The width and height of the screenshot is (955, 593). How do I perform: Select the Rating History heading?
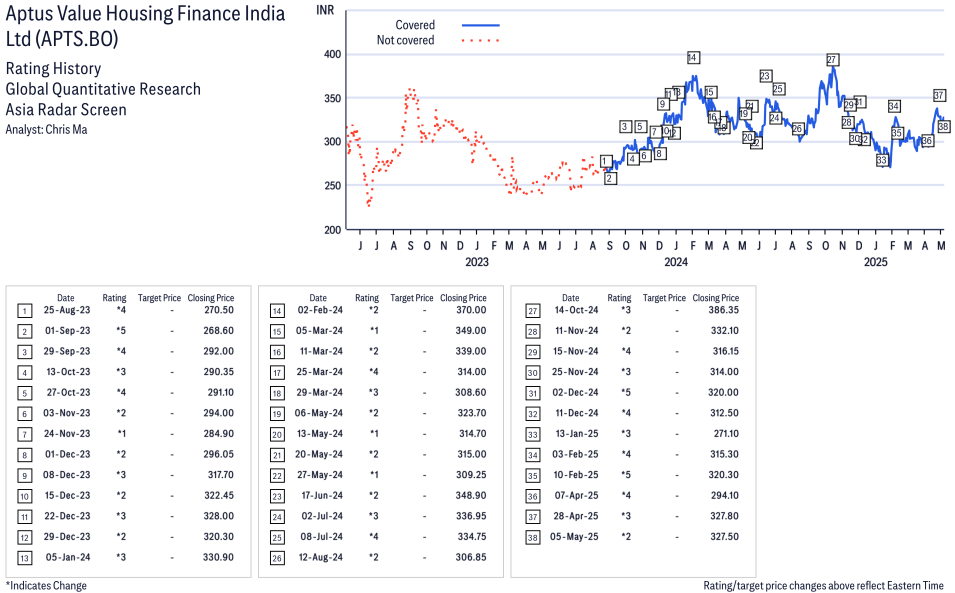(54, 68)
